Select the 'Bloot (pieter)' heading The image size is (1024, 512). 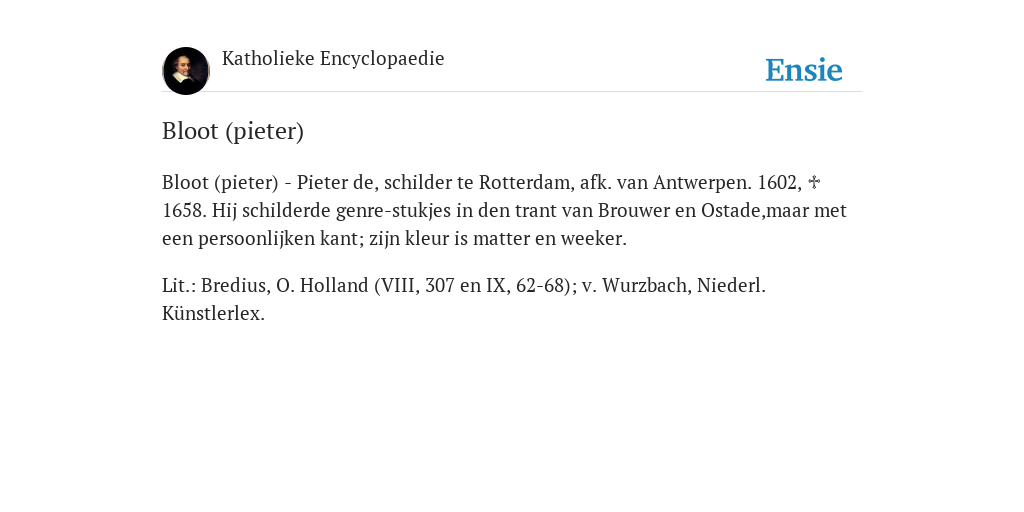[233, 131]
